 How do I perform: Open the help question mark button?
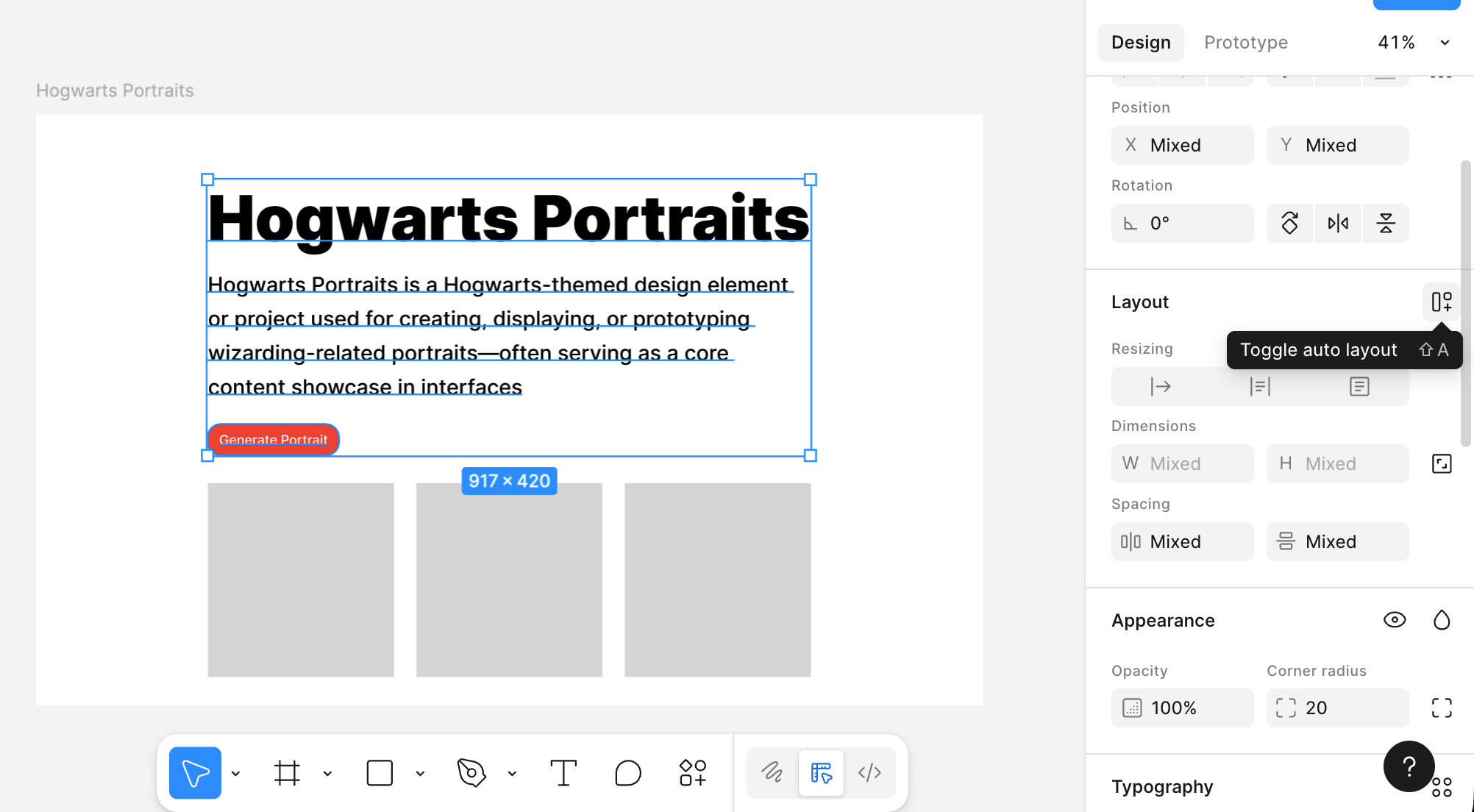click(1408, 766)
